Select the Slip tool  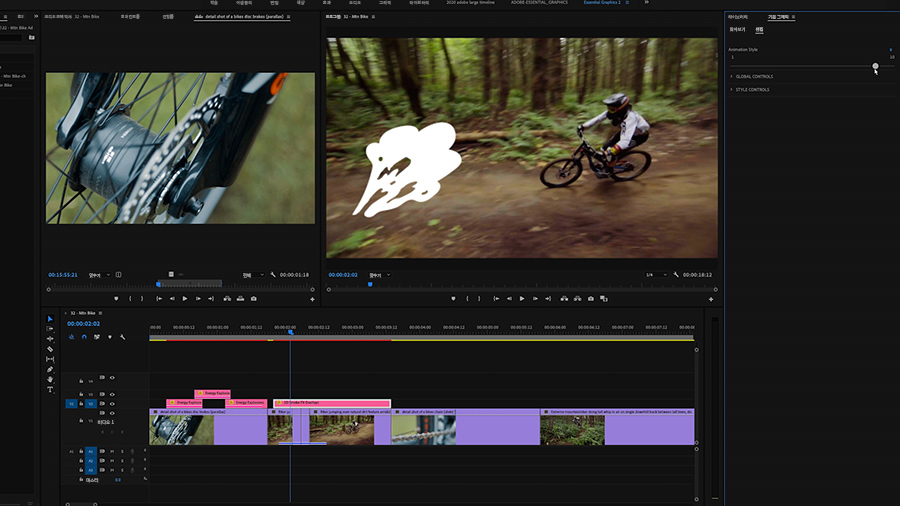click(x=50, y=359)
